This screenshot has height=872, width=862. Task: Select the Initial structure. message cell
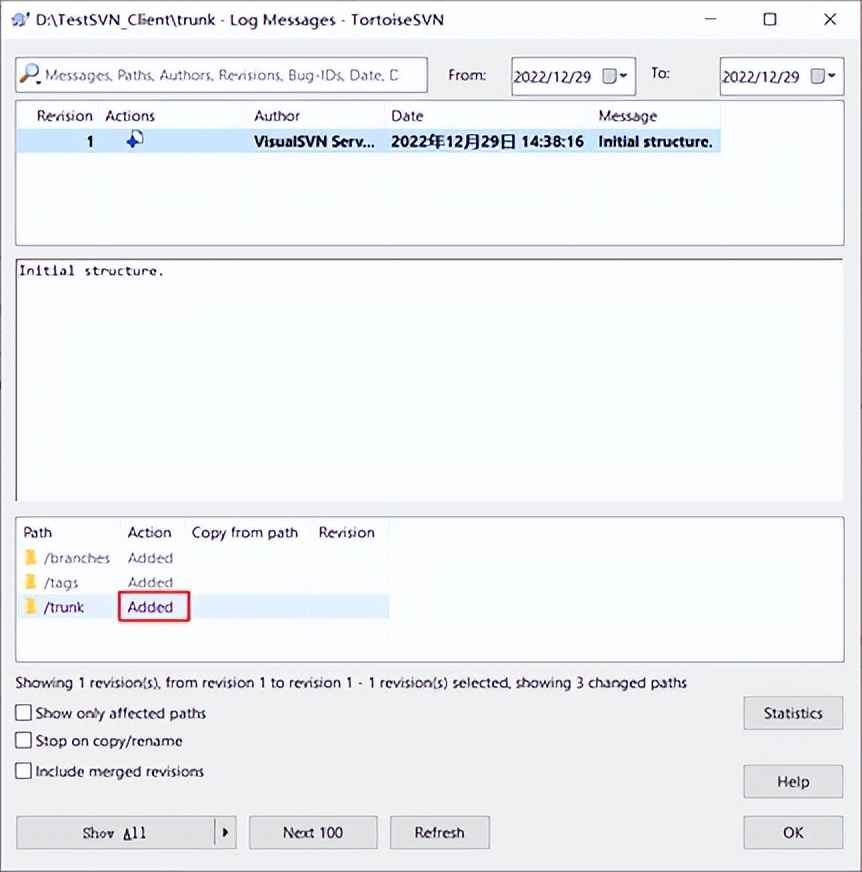pyautogui.click(x=655, y=142)
